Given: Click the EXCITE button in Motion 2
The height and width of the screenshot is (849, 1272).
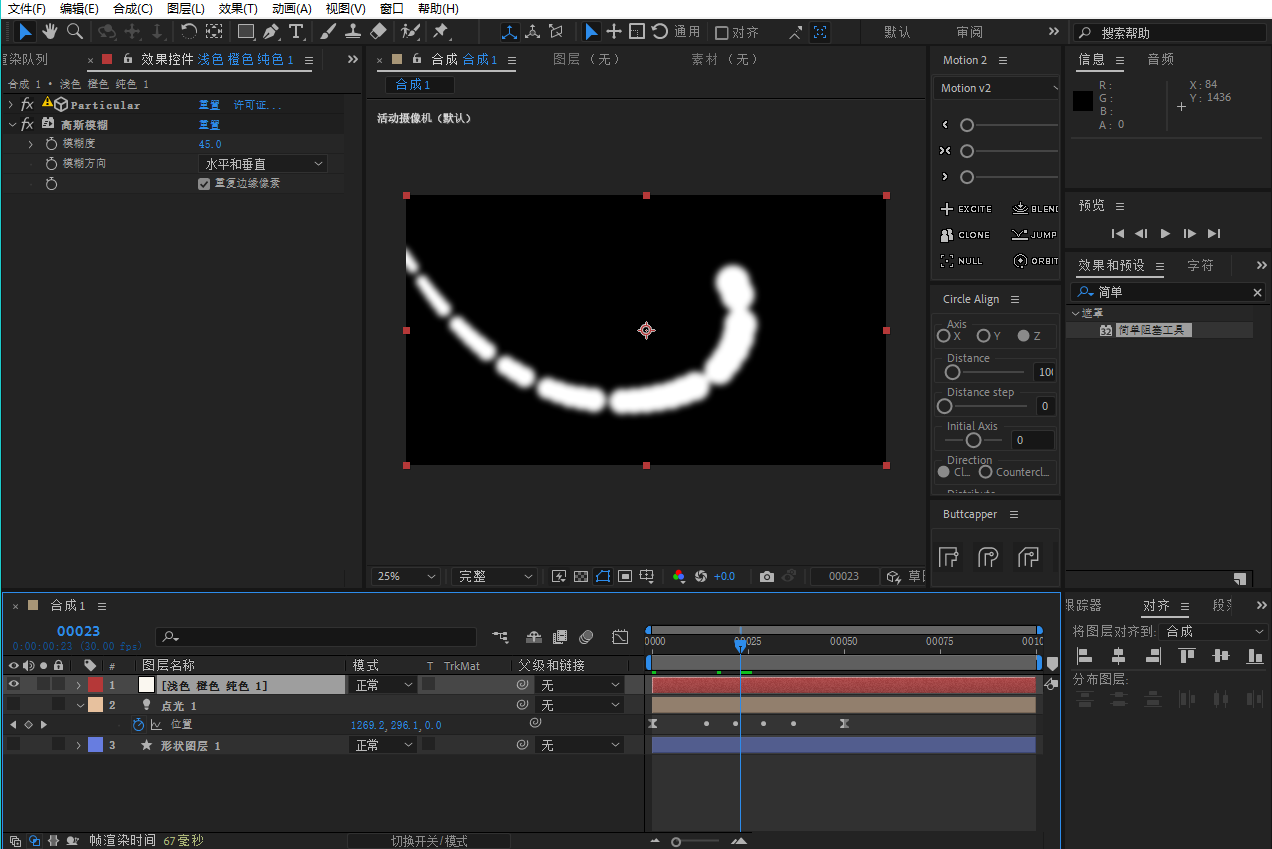Looking at the screenshot, I should tap(966, 209).
